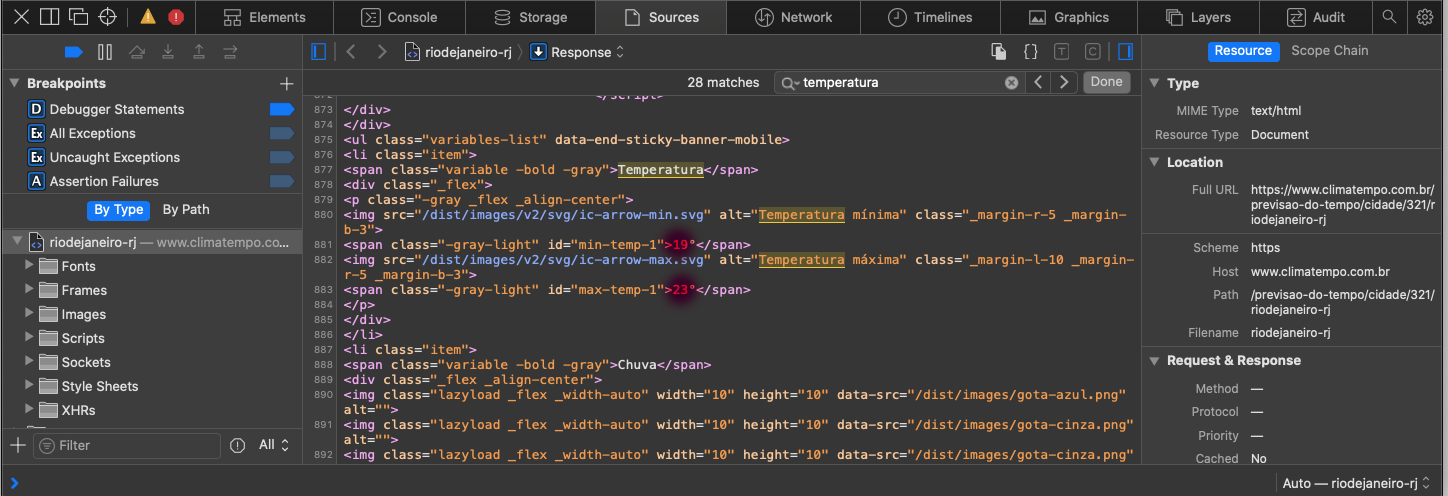Image resolution: width=1448 pixels, height=496 pixels.
Task: Add a resource with bottom-left plus
Action: [x=17, y=445]
